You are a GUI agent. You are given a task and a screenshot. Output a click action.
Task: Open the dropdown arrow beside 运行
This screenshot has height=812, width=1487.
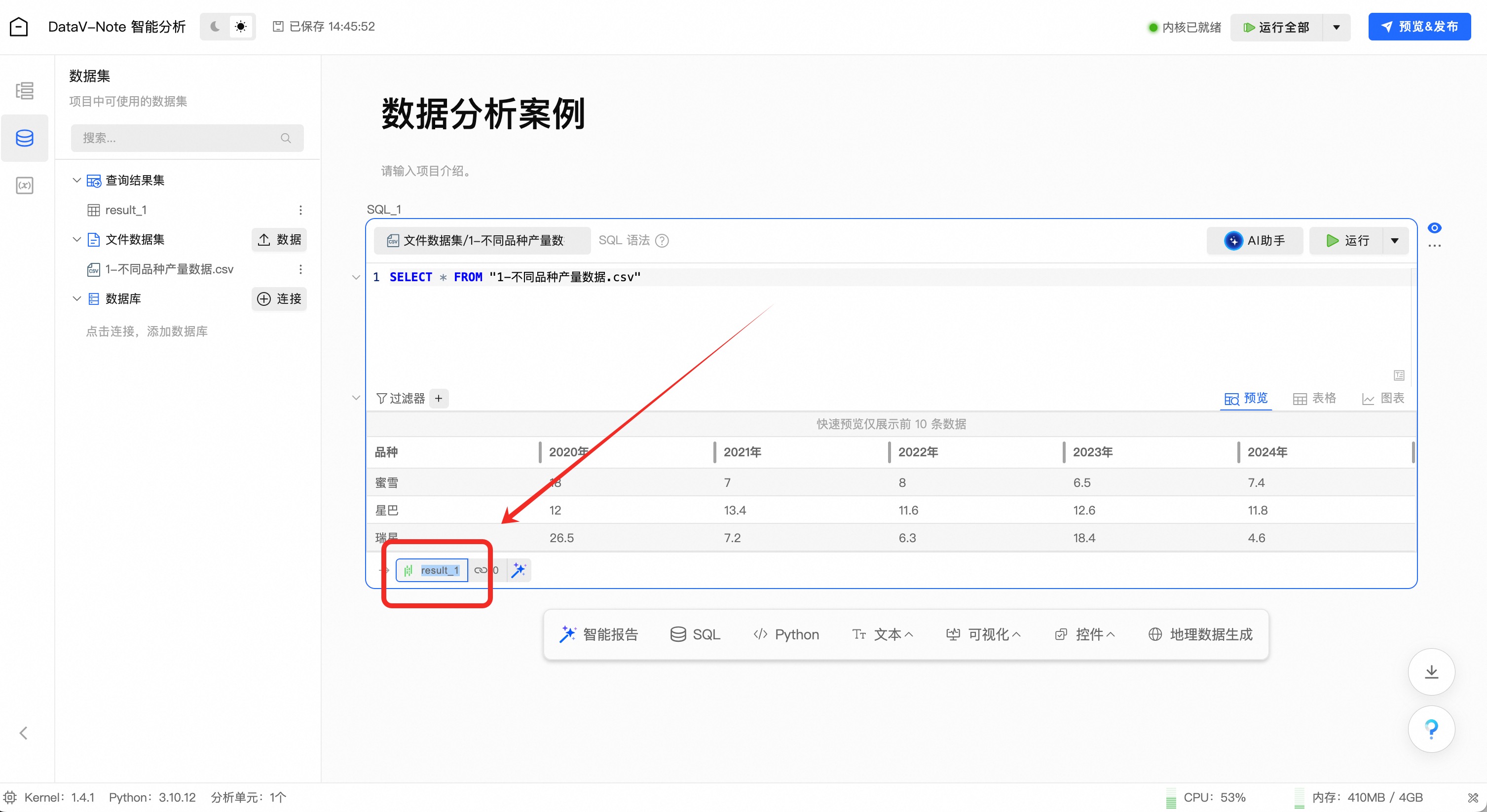(1395, 241)
